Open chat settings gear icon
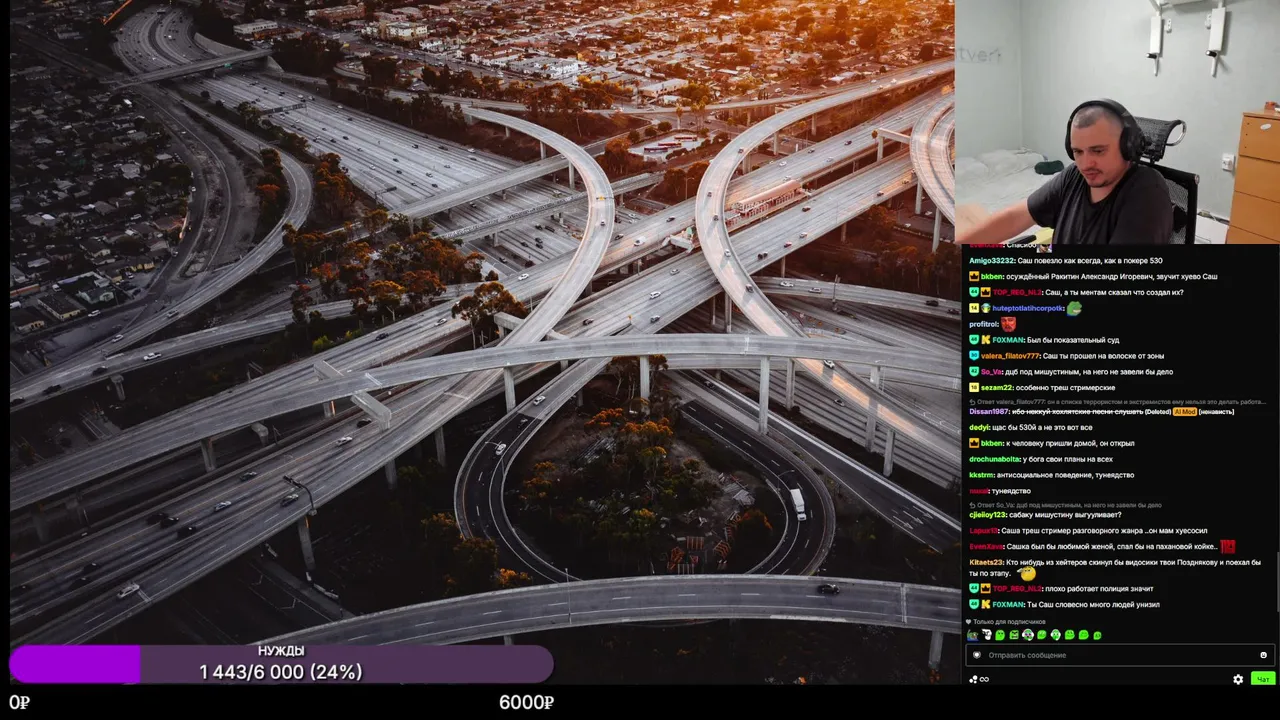 [x=1238, y=679]
